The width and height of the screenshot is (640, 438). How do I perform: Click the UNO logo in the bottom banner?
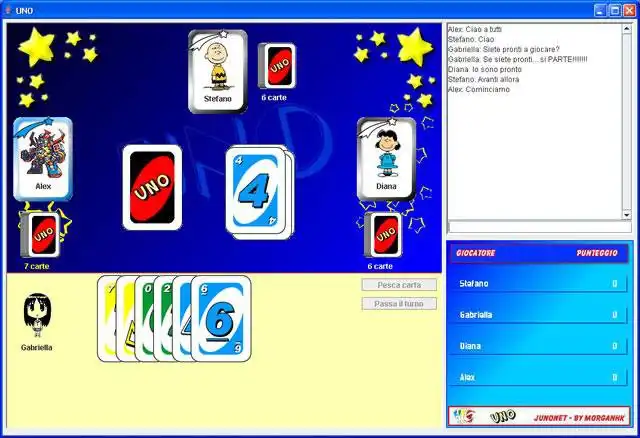tap(503, 416)
